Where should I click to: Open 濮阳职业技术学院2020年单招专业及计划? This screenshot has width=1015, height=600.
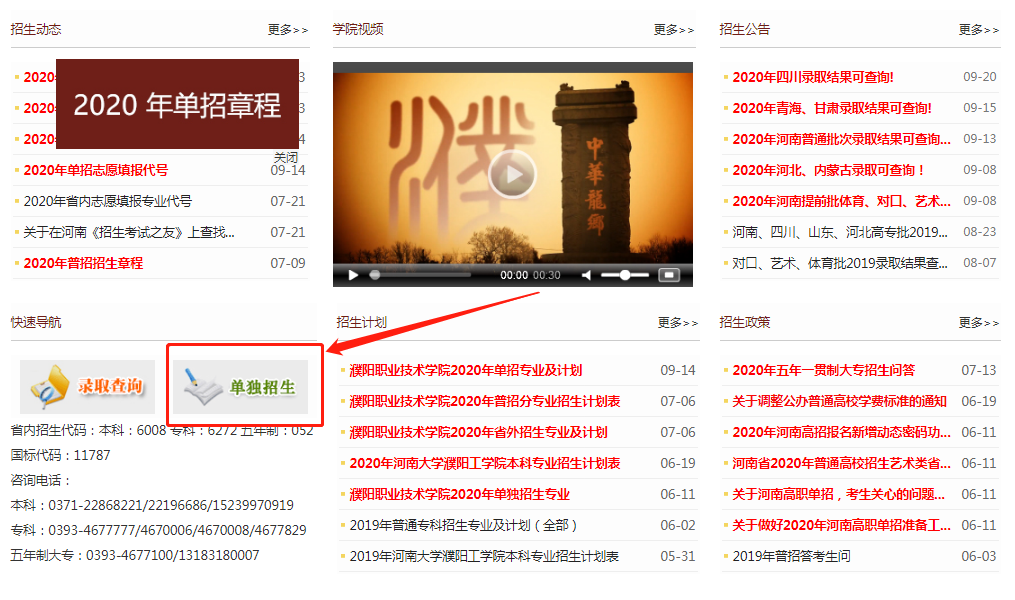tap(466, 370)
